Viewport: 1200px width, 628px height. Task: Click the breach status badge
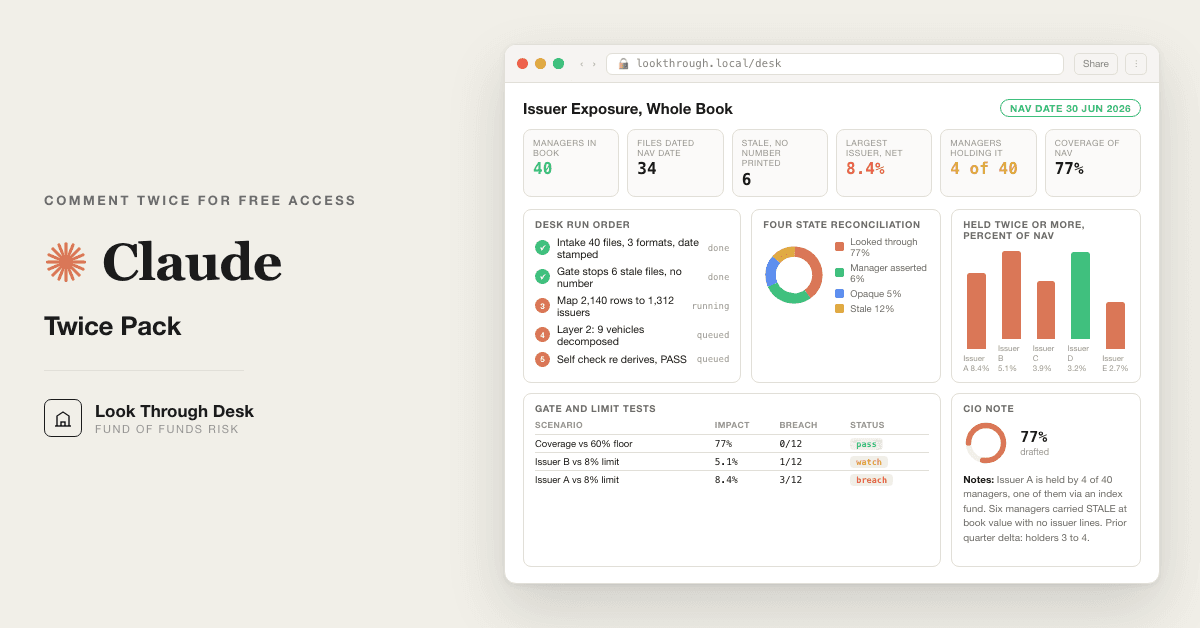[x=871, y=480]
